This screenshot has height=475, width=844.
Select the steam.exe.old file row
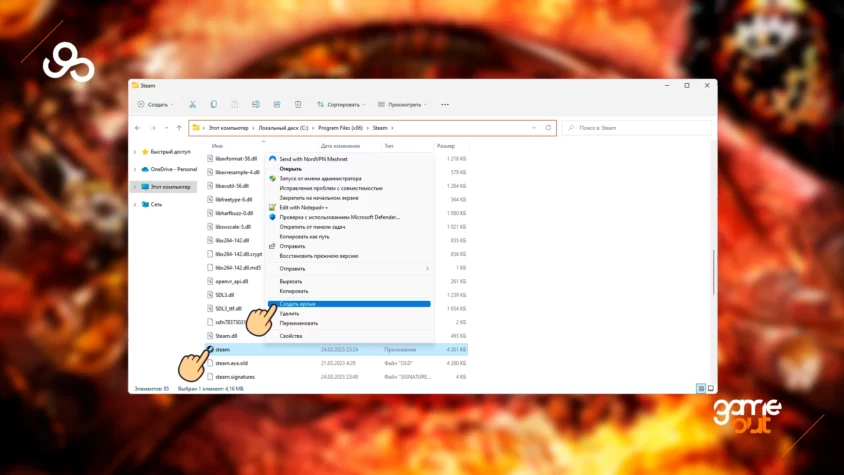click(x=336, y=363)
